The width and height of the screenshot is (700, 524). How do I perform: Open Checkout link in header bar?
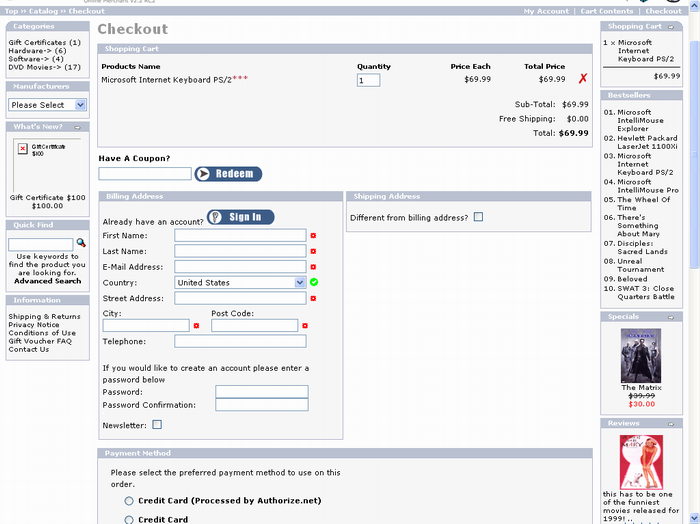coord(663,11)
